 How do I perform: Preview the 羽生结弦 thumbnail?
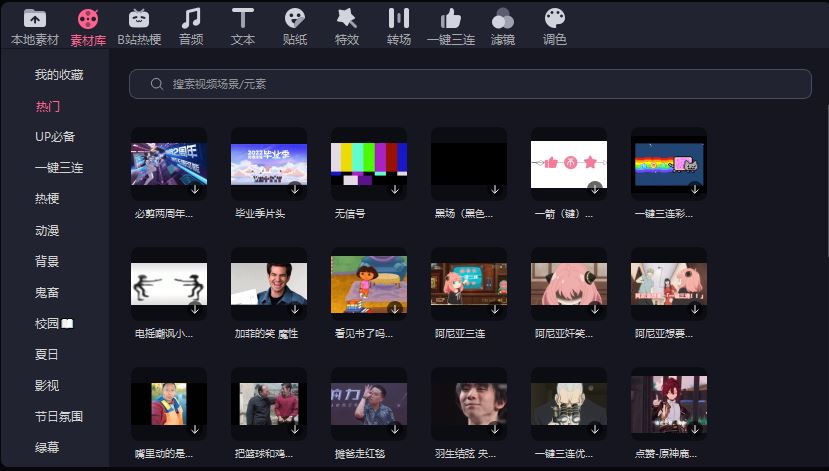point(469,404)
